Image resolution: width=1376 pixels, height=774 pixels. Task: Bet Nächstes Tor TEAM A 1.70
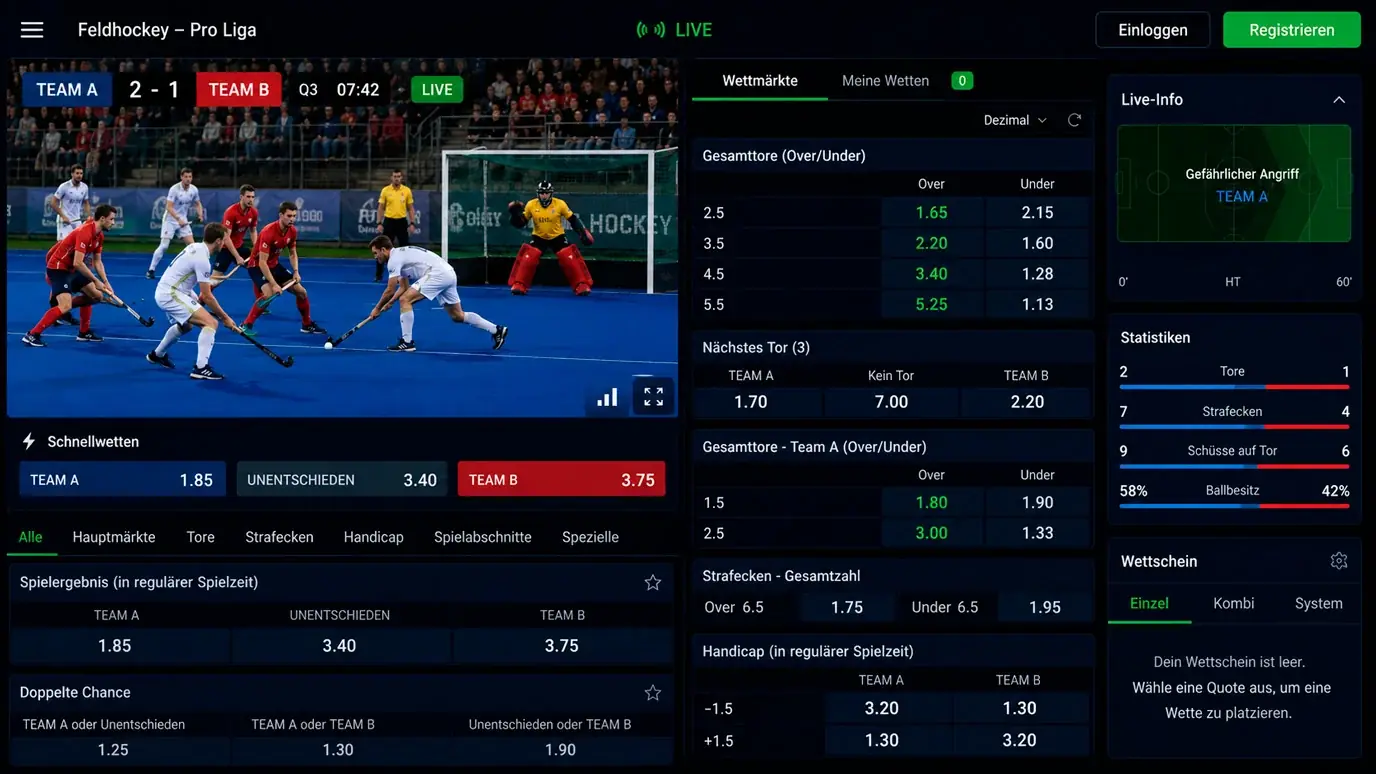point(759,402)
